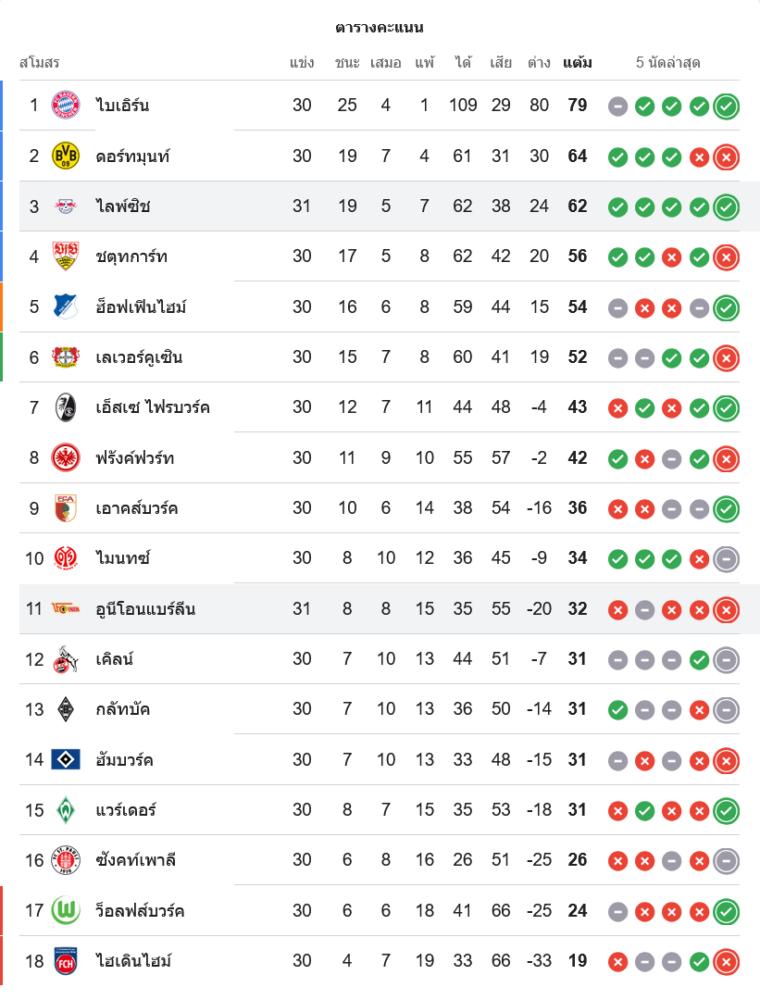Viewport: 760px width, 1000px height.
Task: Click the Heidenheim FCH crest
Action: tap(66, 961)
